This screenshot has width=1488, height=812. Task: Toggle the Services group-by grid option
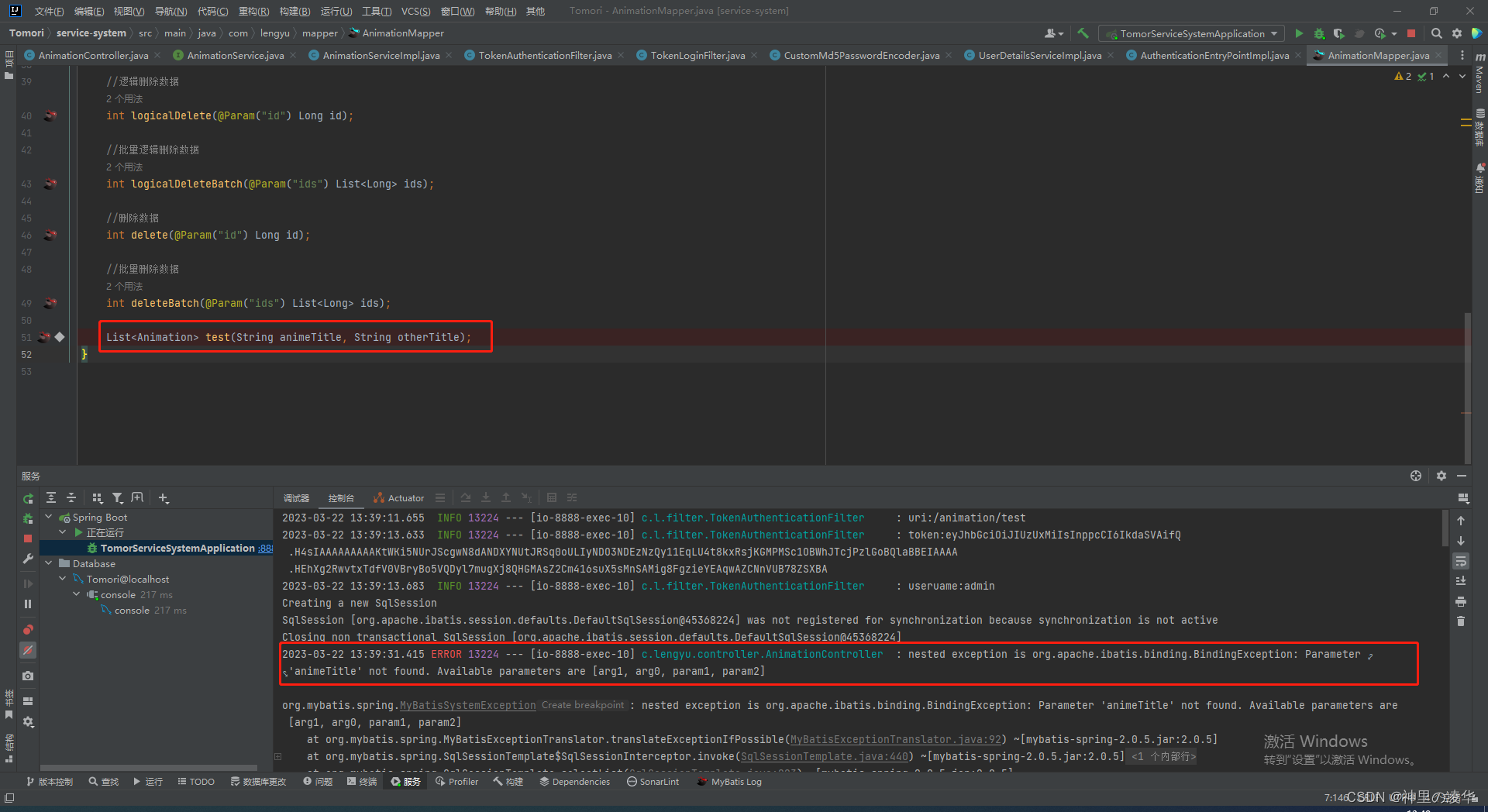[x=97, y=498]
